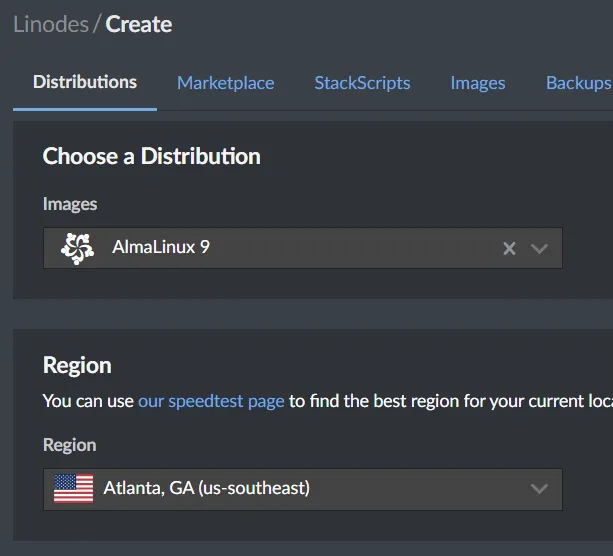Click the United States flag icon
The height and width of the screenshot is (556, 613).
point(73,489)
